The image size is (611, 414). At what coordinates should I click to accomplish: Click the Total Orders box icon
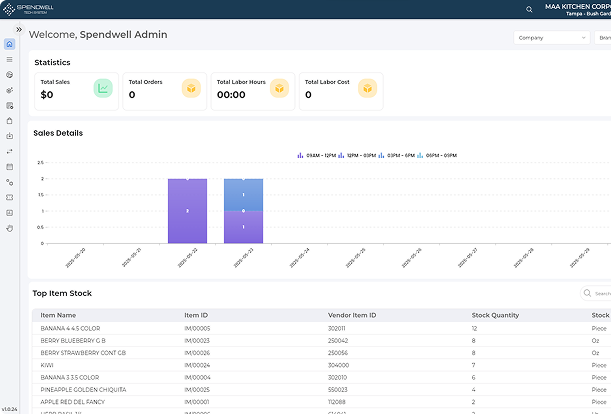tap(191, 88)
